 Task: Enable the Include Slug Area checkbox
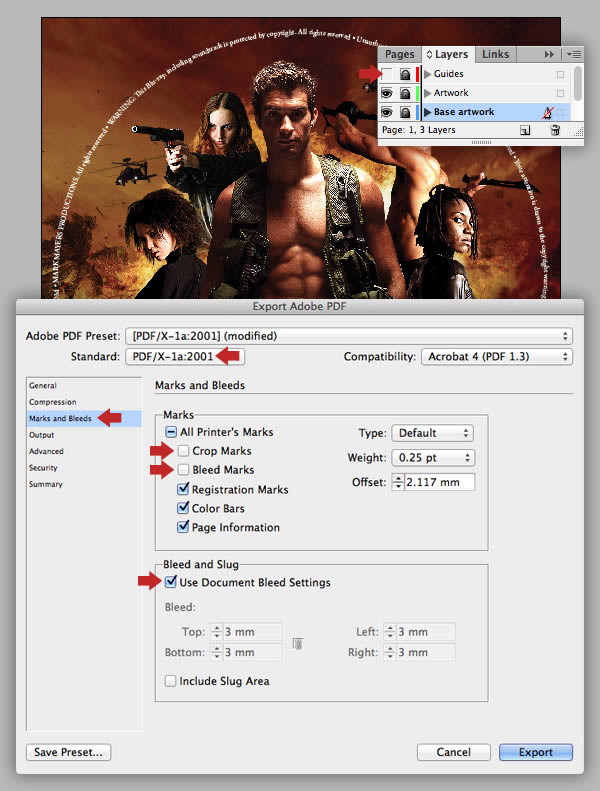coord(171,681)
